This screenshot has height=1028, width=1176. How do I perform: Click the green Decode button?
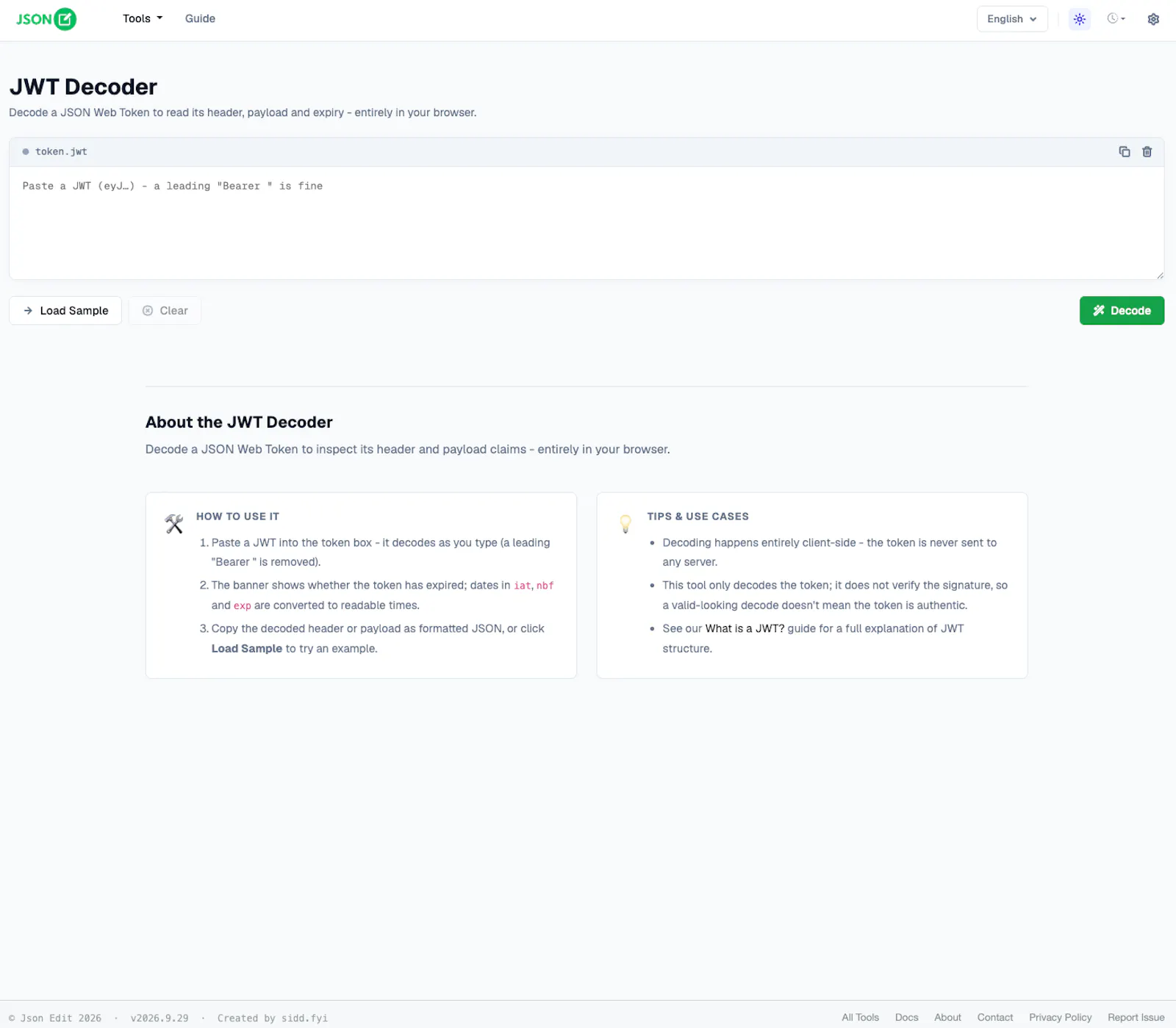coord(1122,311)
